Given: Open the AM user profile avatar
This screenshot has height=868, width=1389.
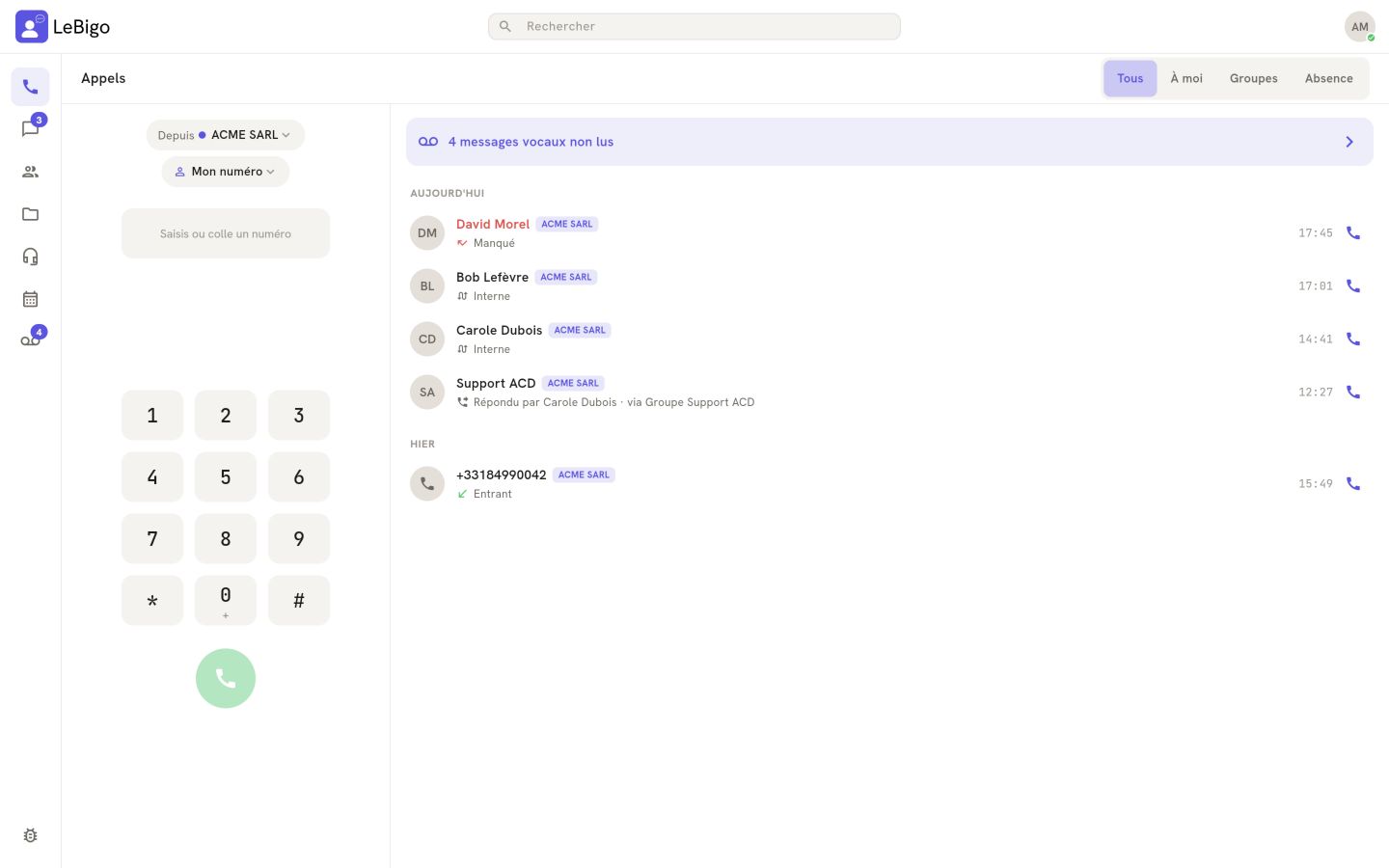Looking at the screenshot, I should click(1359, 27).
